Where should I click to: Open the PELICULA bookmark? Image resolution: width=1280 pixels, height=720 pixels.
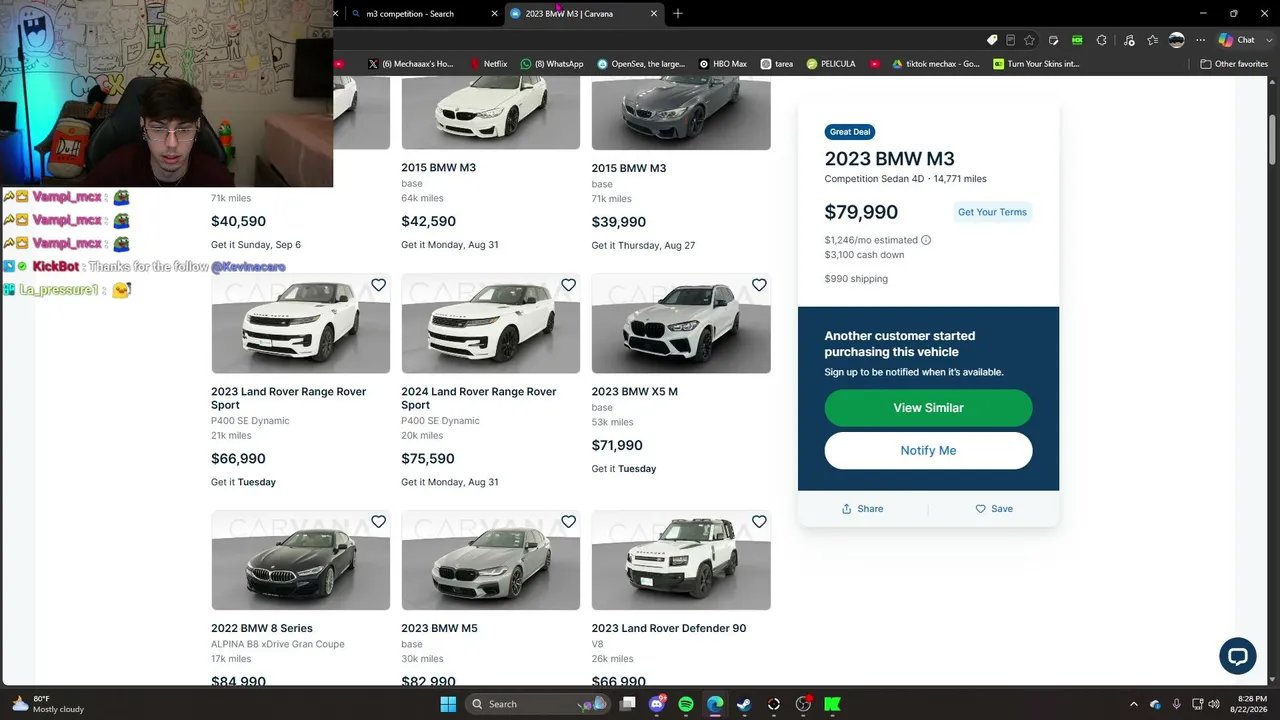tap(831, 64)
